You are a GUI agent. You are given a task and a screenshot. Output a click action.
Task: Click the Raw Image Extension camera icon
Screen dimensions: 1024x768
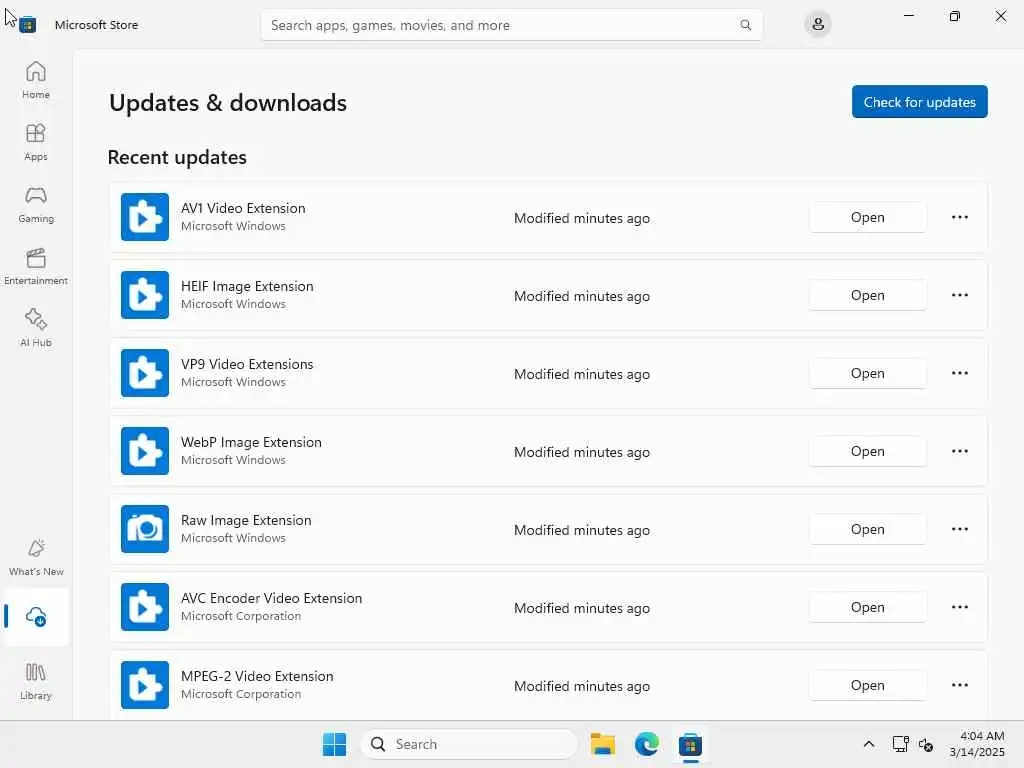point(145,529)
